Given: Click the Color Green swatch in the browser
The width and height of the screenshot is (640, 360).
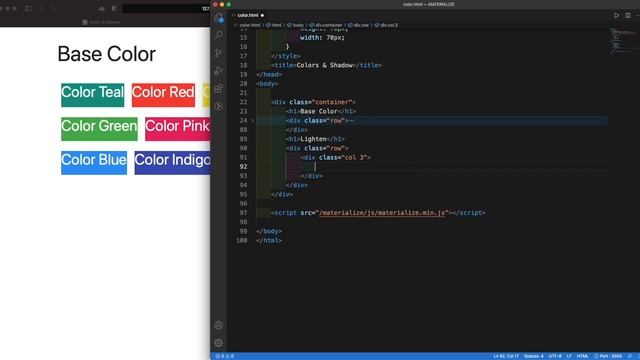Looking at the screenshot, I should [99, 129].
